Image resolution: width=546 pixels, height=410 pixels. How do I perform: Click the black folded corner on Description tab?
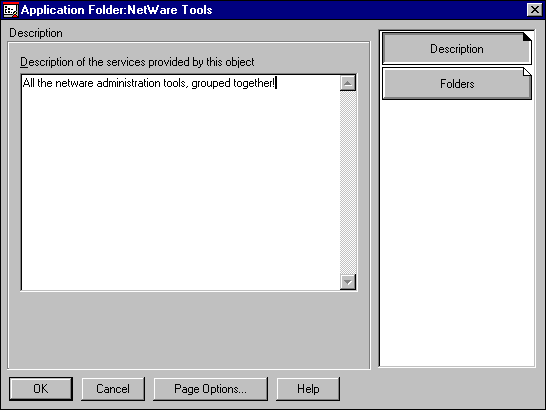click(x=527, y=37)
